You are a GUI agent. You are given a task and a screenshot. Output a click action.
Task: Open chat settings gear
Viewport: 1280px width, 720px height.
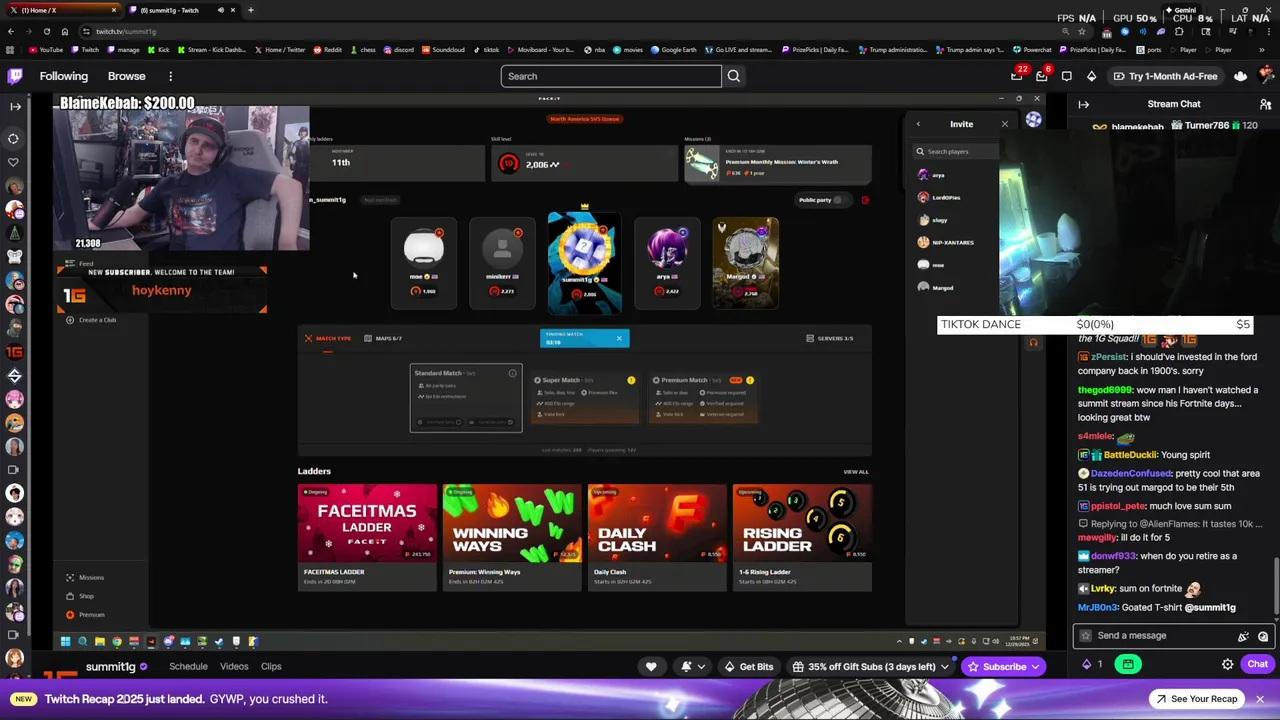tap(1228, 665)
